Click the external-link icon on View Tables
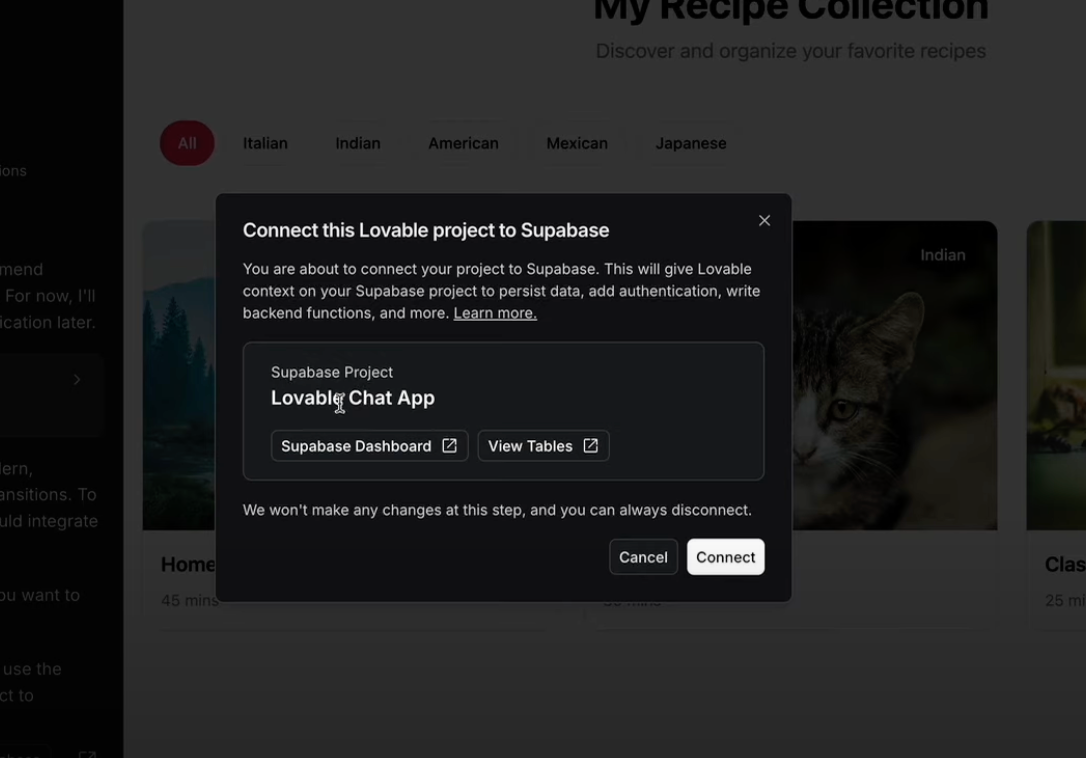The width and height of the screenshot is (1086, 758). tap(590, 446)
